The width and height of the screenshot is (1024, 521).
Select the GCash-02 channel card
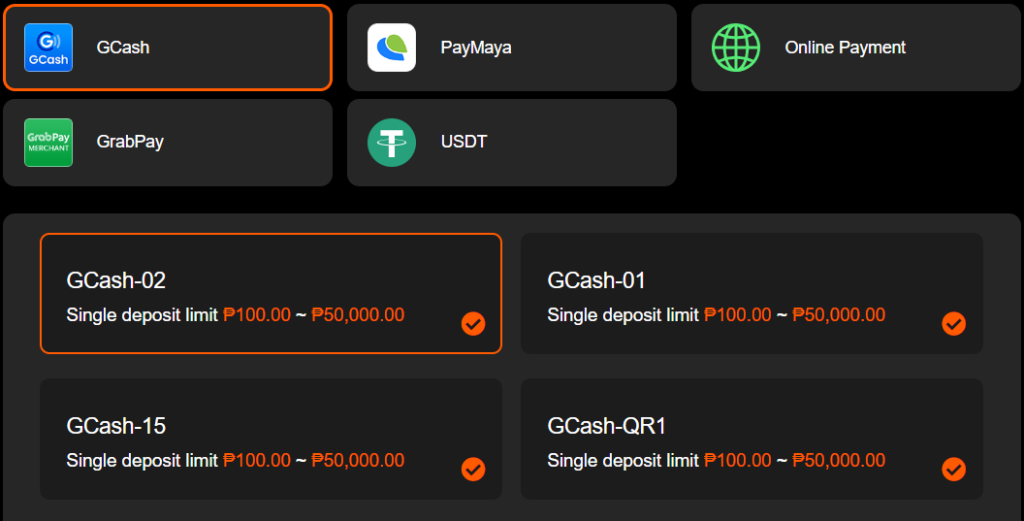tap(271, 293)
